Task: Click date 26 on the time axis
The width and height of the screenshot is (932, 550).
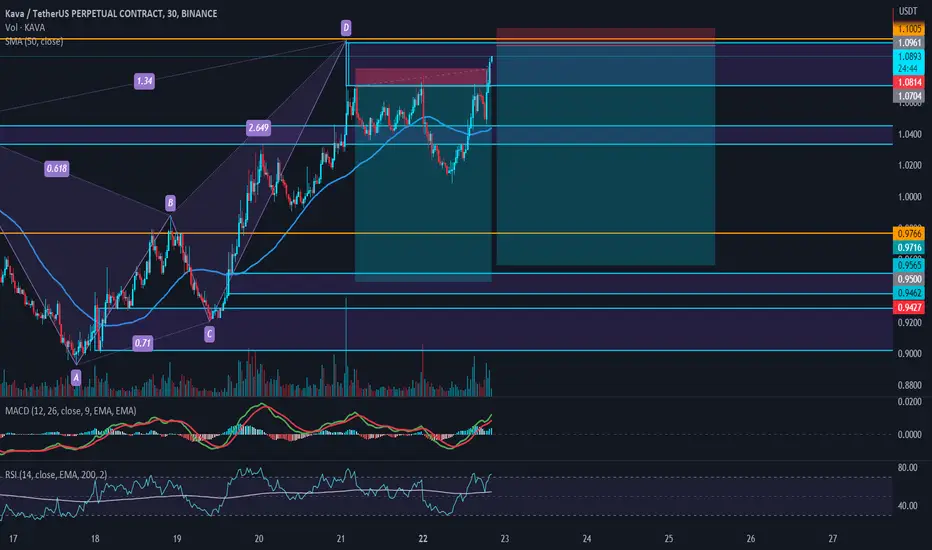Action: click(751, 539)
